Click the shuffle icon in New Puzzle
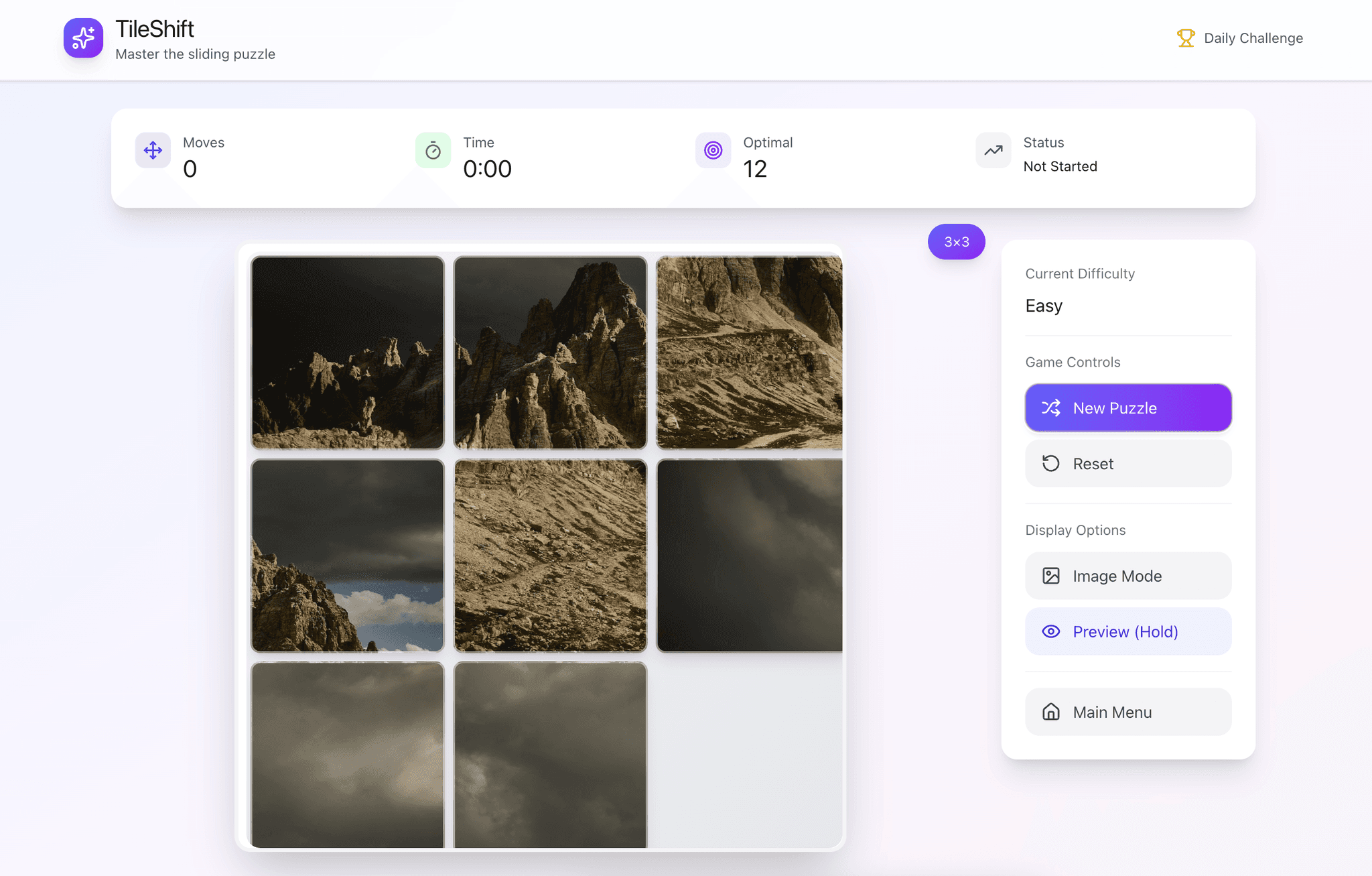This screenshot has width=1372, height=876. 1050,408
